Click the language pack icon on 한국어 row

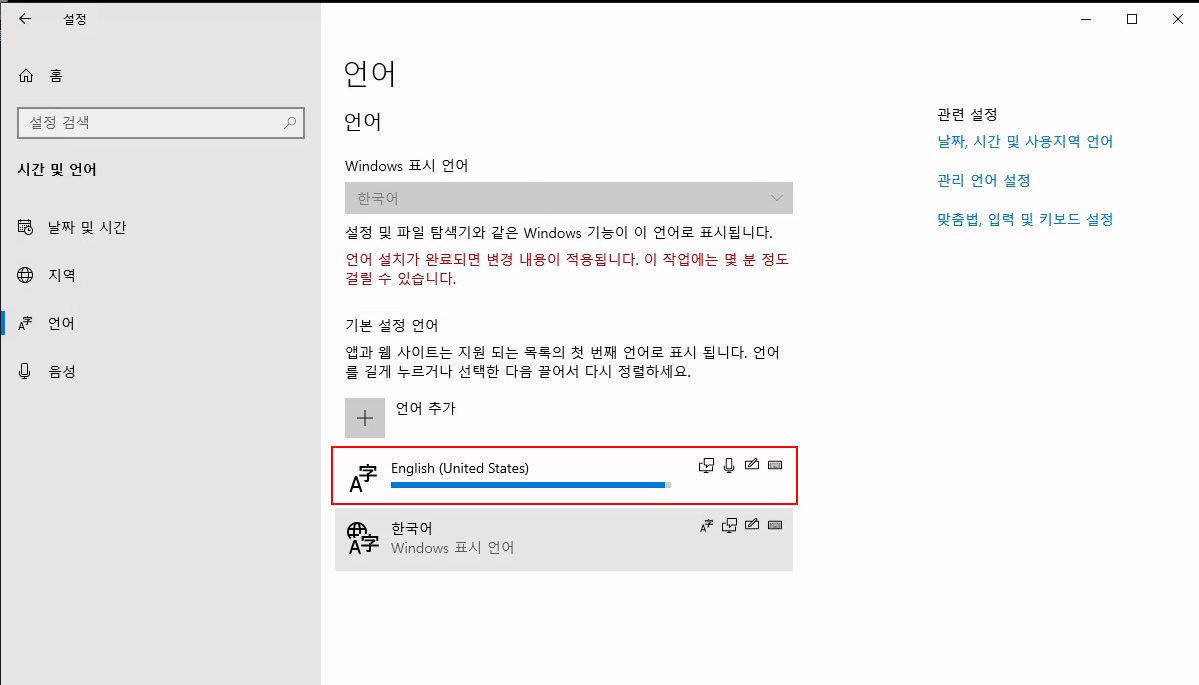(706, 525)
